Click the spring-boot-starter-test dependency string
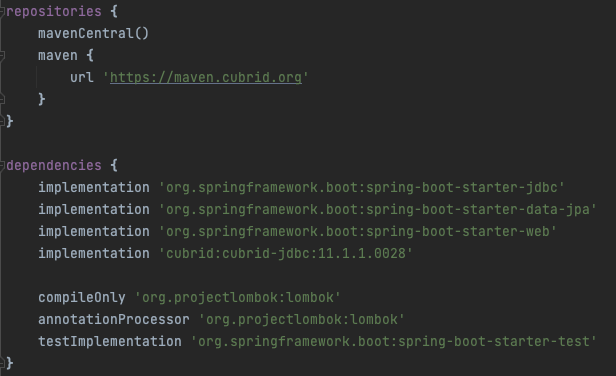 (394, 341)
